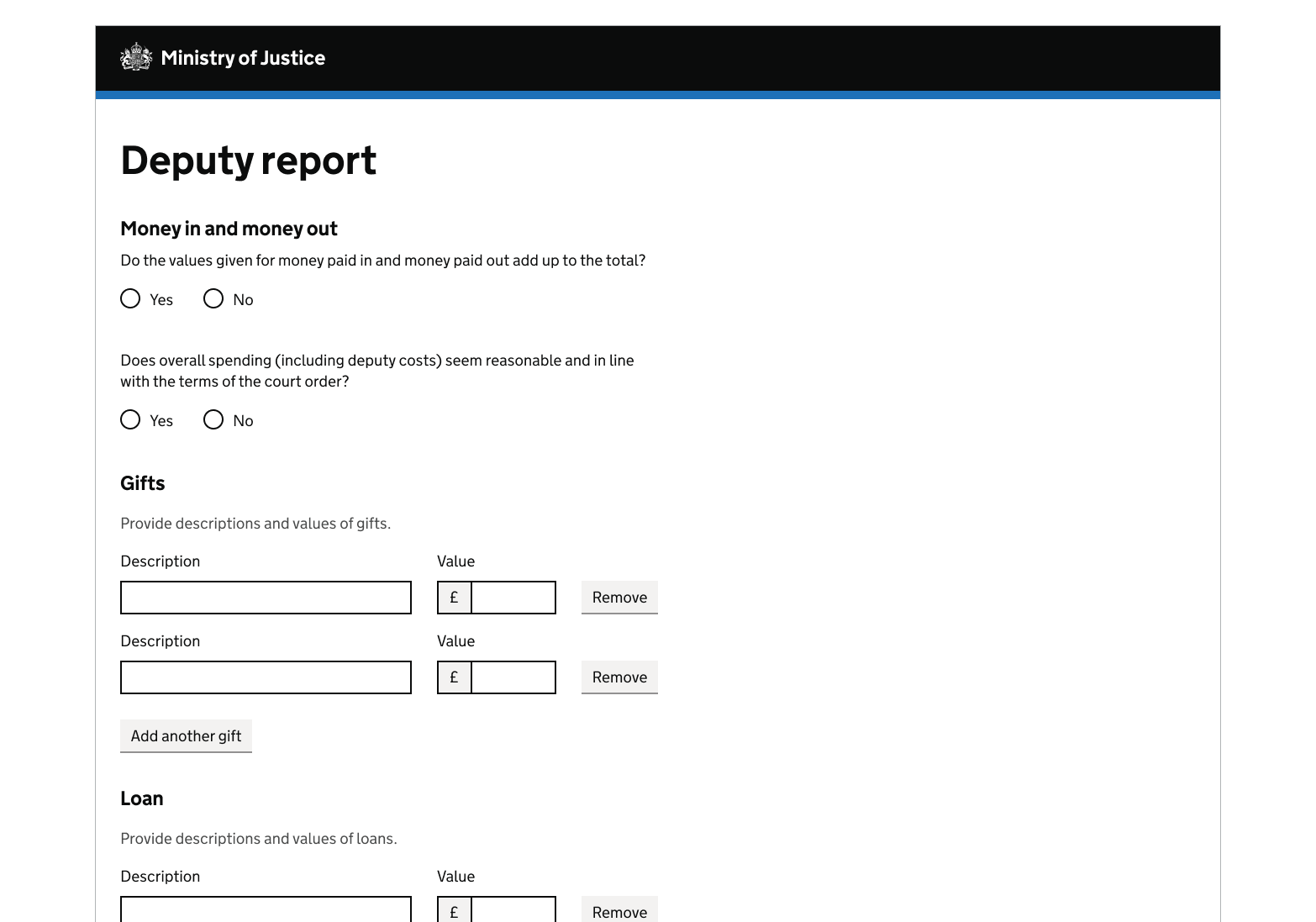
Task: Focus the first gift Description field
Action: 266,598
